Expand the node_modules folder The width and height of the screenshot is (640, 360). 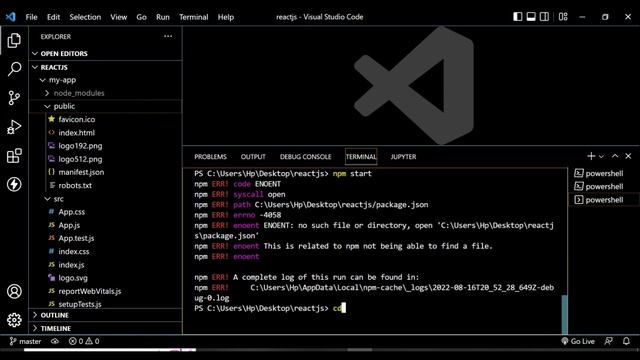point(105,93)
